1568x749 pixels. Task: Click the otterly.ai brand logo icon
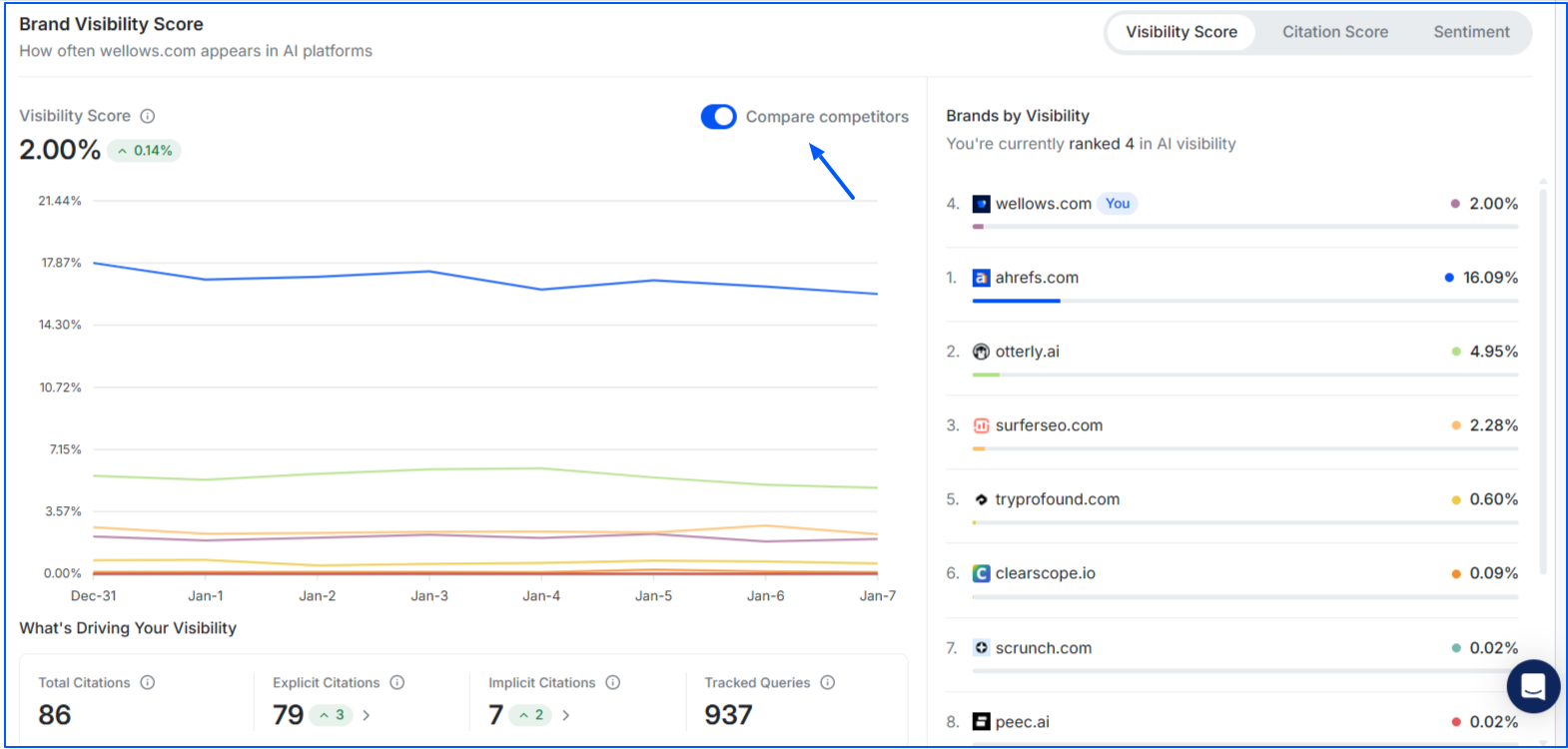pos(982,352)
